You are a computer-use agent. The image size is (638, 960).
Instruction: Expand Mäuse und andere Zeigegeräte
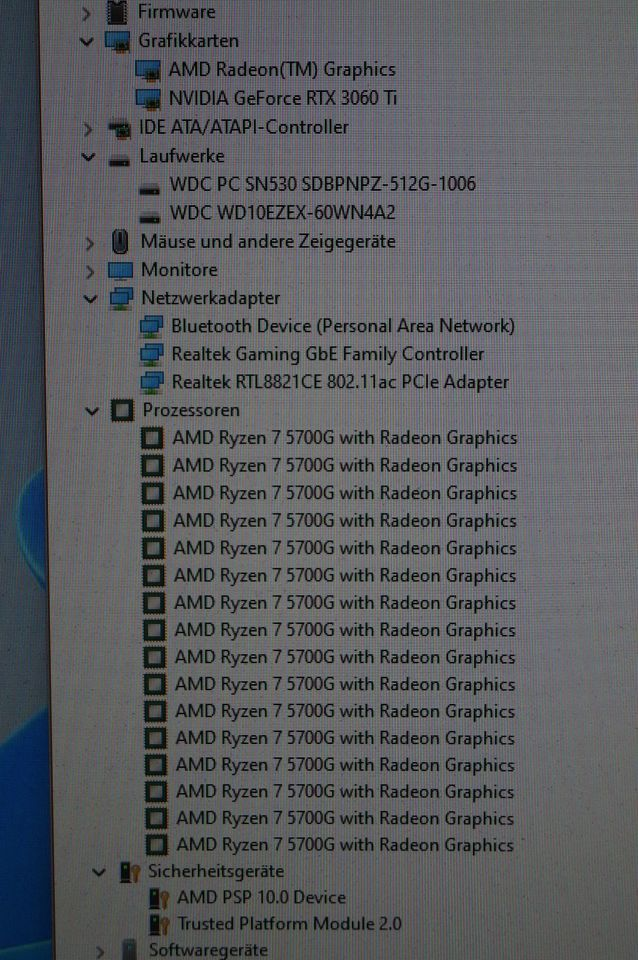tap(89, 243)
